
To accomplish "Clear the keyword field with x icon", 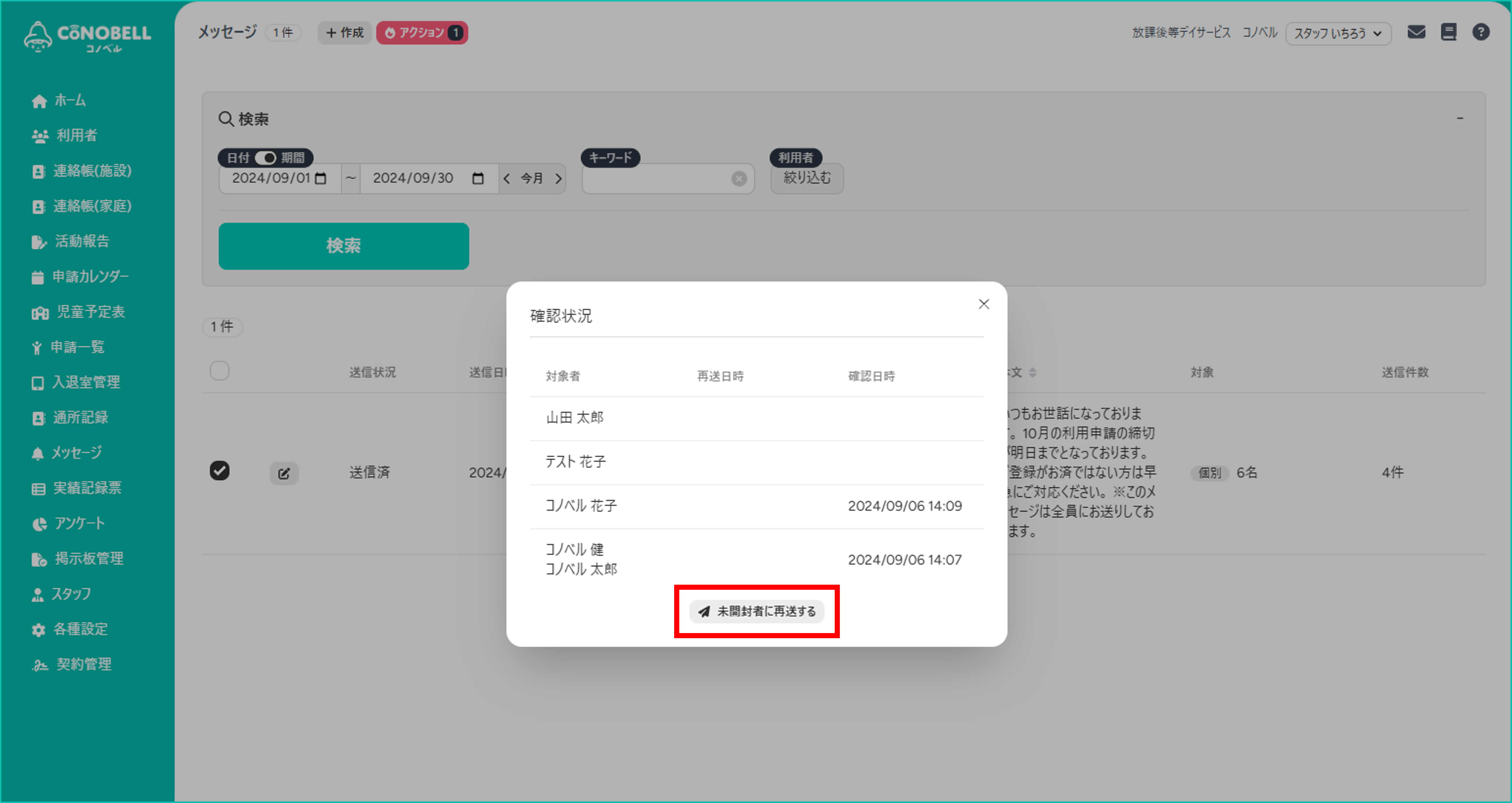I will [x=739, y=178].
